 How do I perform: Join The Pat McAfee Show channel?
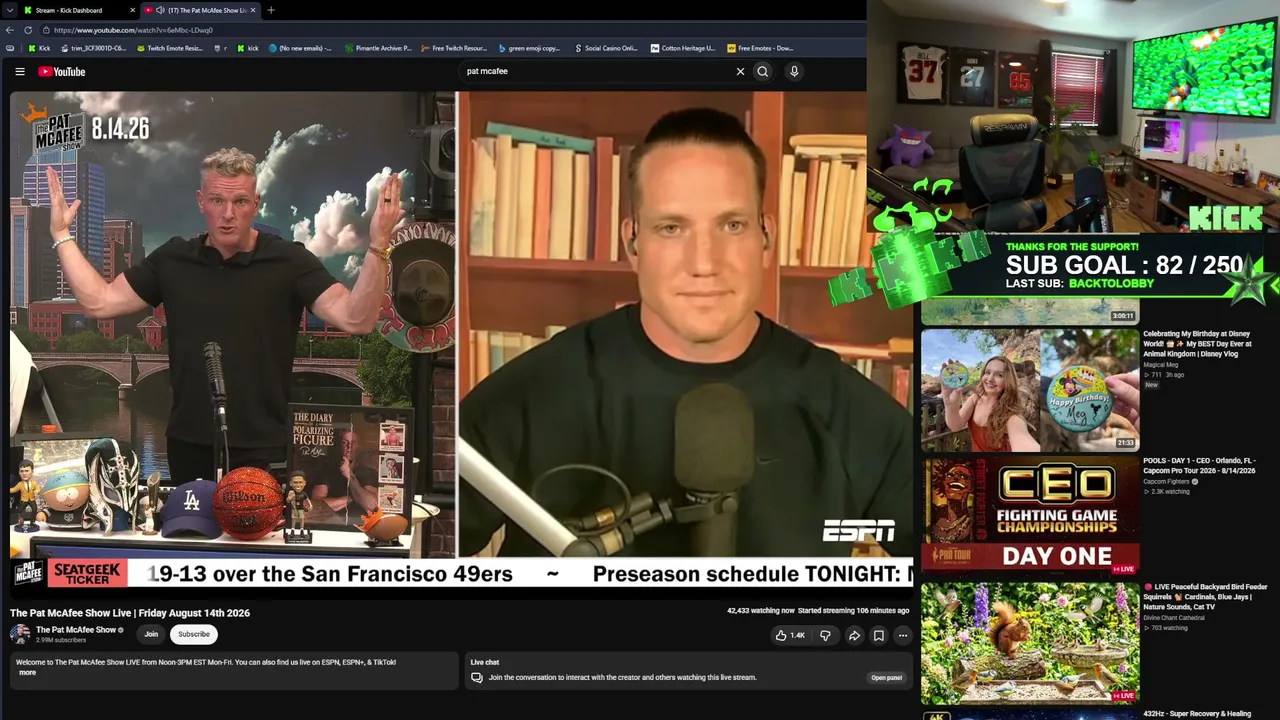(x=151, y=634)
